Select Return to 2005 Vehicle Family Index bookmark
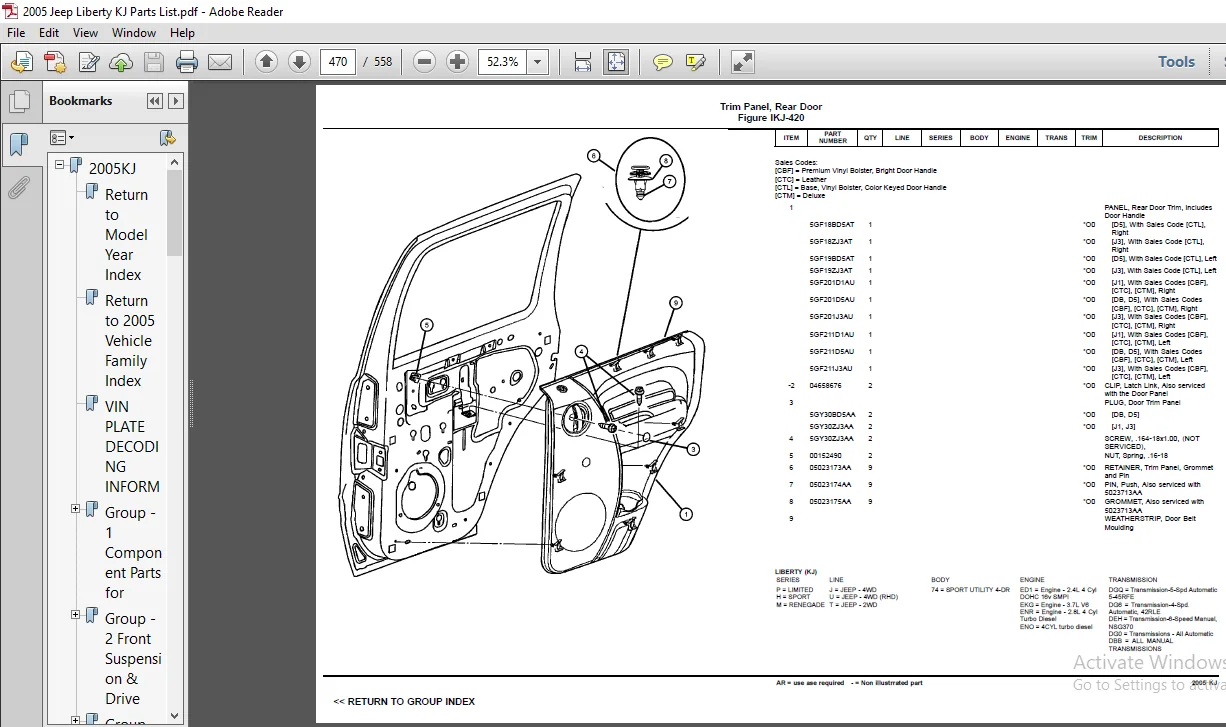This screenshot has width=1226, height=727. coord(129,340)
